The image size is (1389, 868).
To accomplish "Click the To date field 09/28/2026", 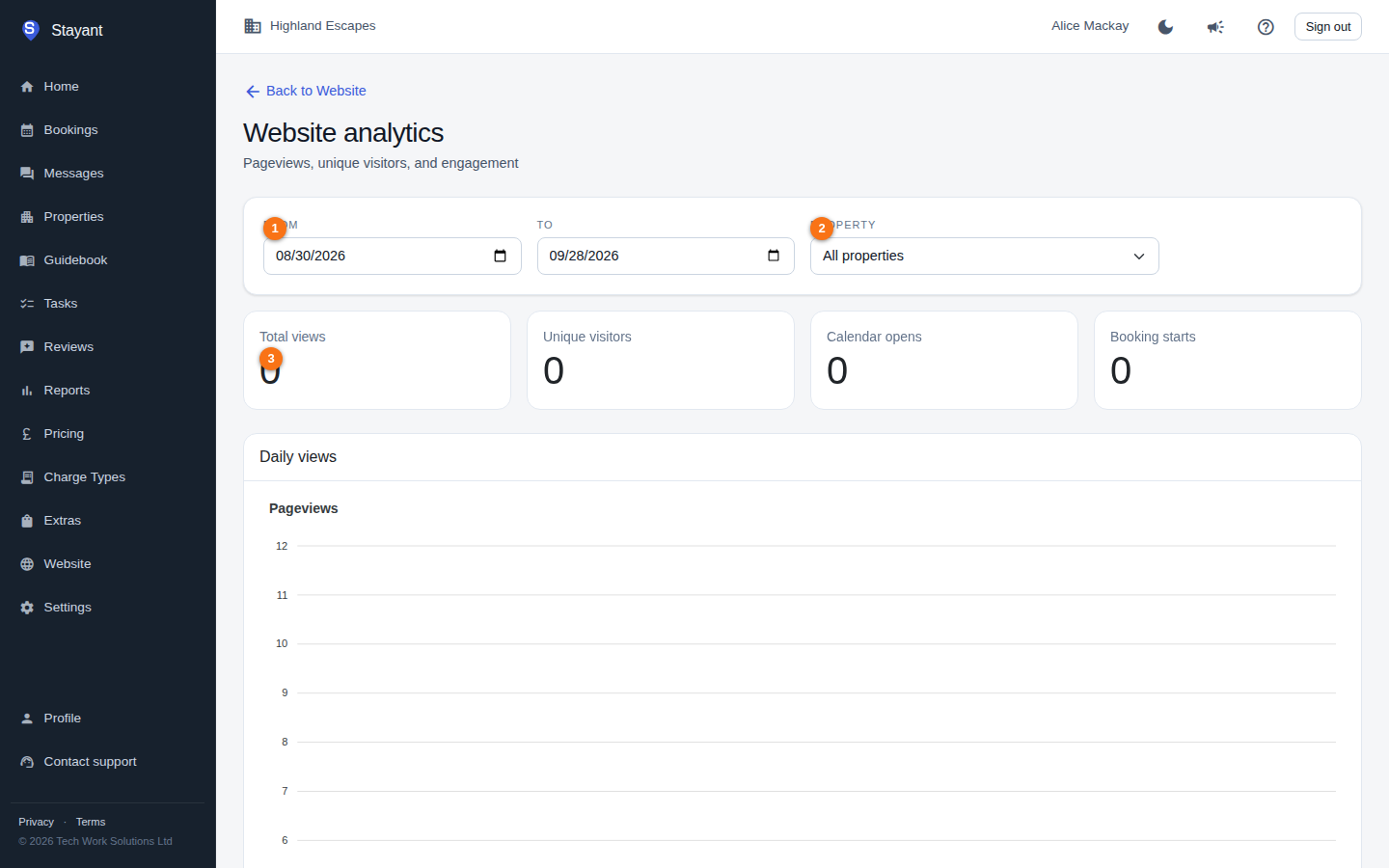I will point(666,257).
